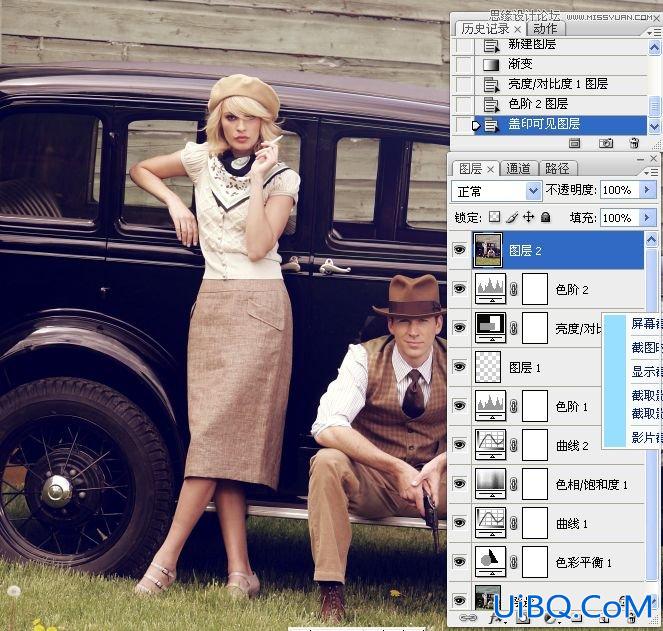Click the 新建图层 history state icon
The image size is (663, 631).
click(x=491, y=44)
